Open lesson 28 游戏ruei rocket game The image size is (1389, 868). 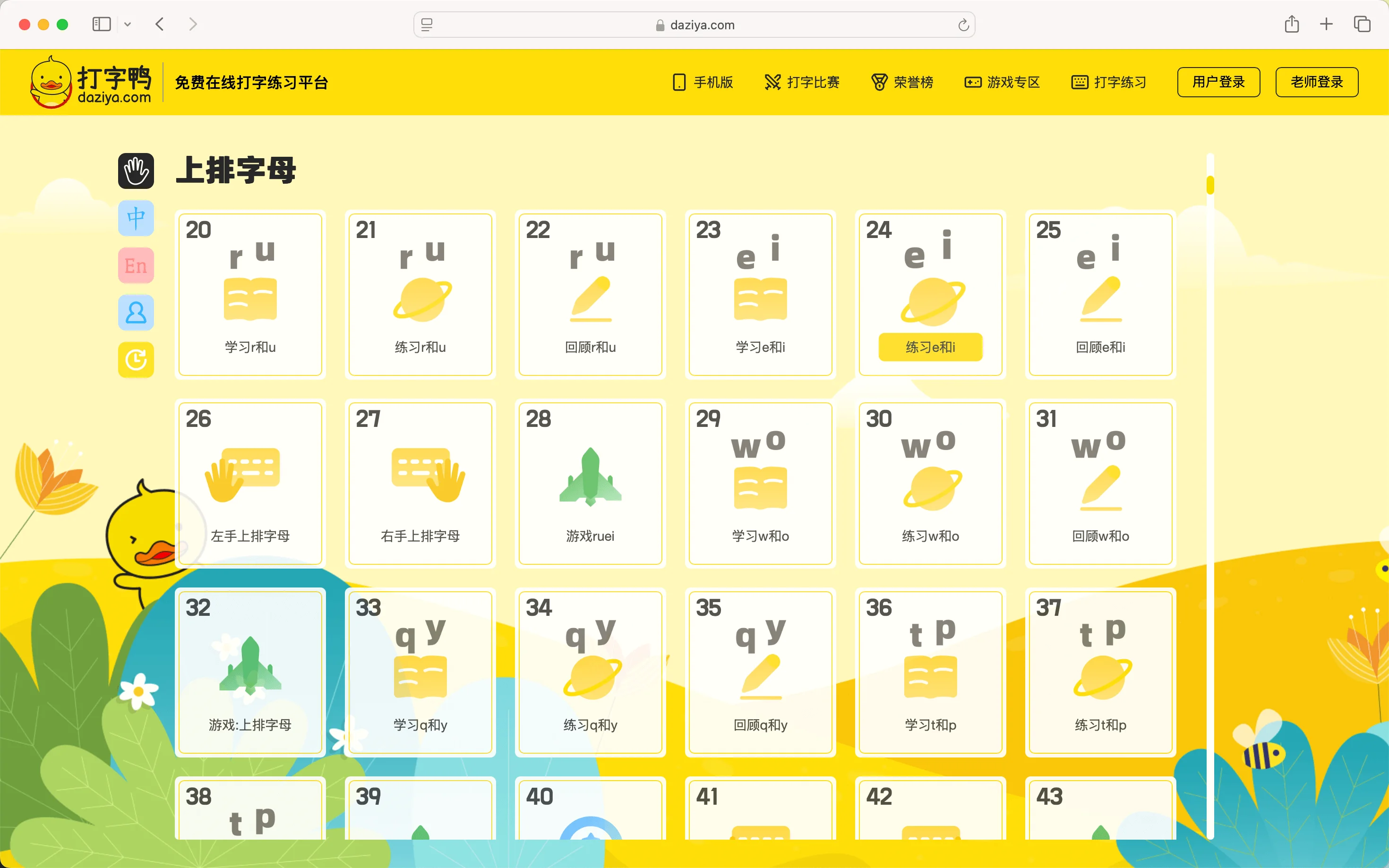pos(590,483)
